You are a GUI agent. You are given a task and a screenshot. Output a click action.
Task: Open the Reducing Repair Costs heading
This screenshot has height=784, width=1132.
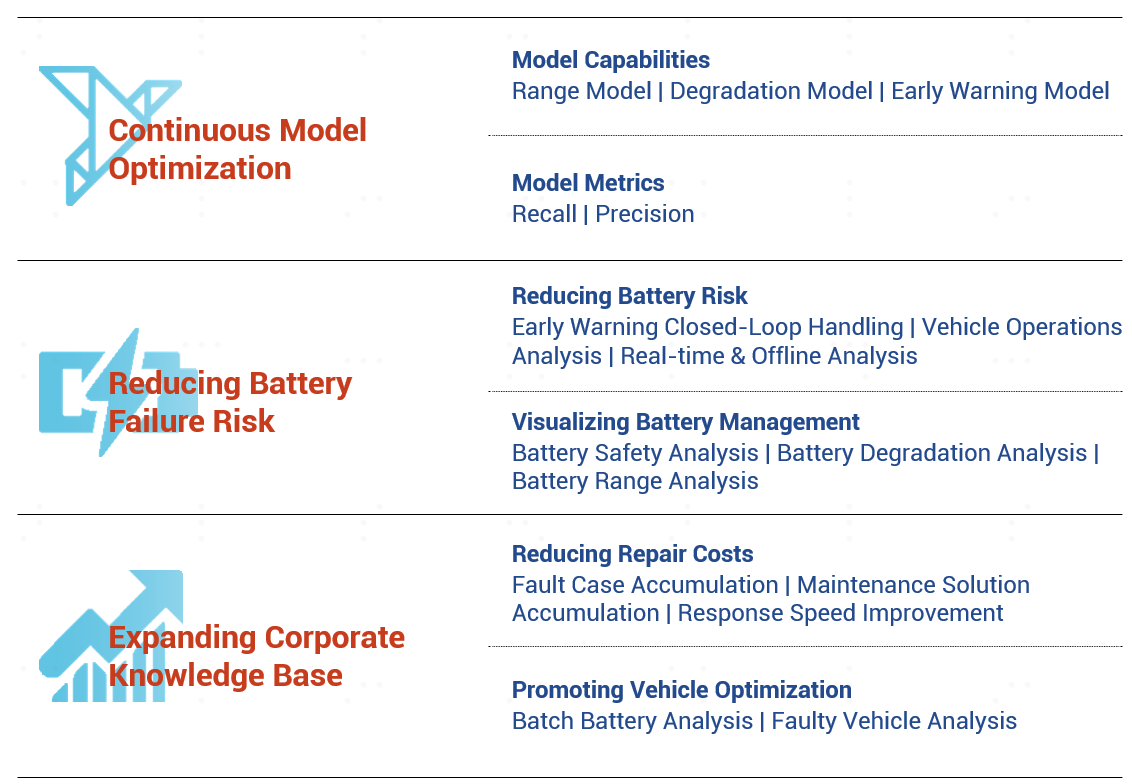(632, 554)
